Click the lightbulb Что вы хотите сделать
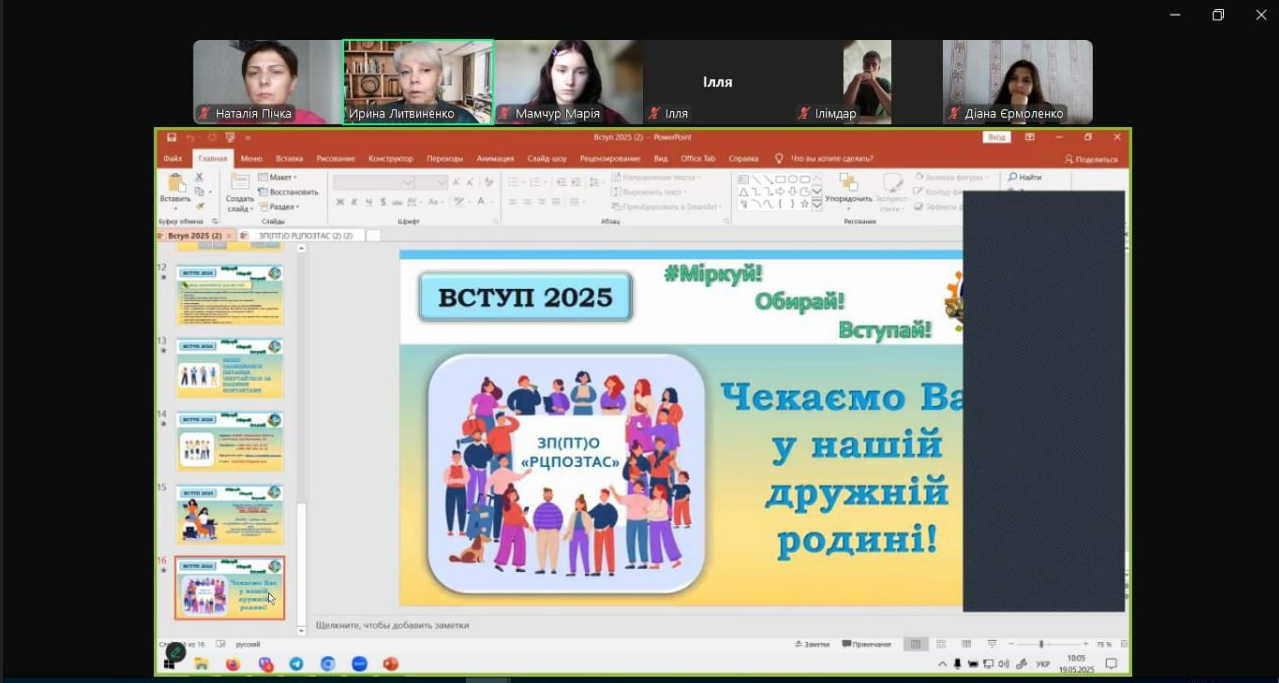The width and height of the screenshot is (1279, 683). 779,158
